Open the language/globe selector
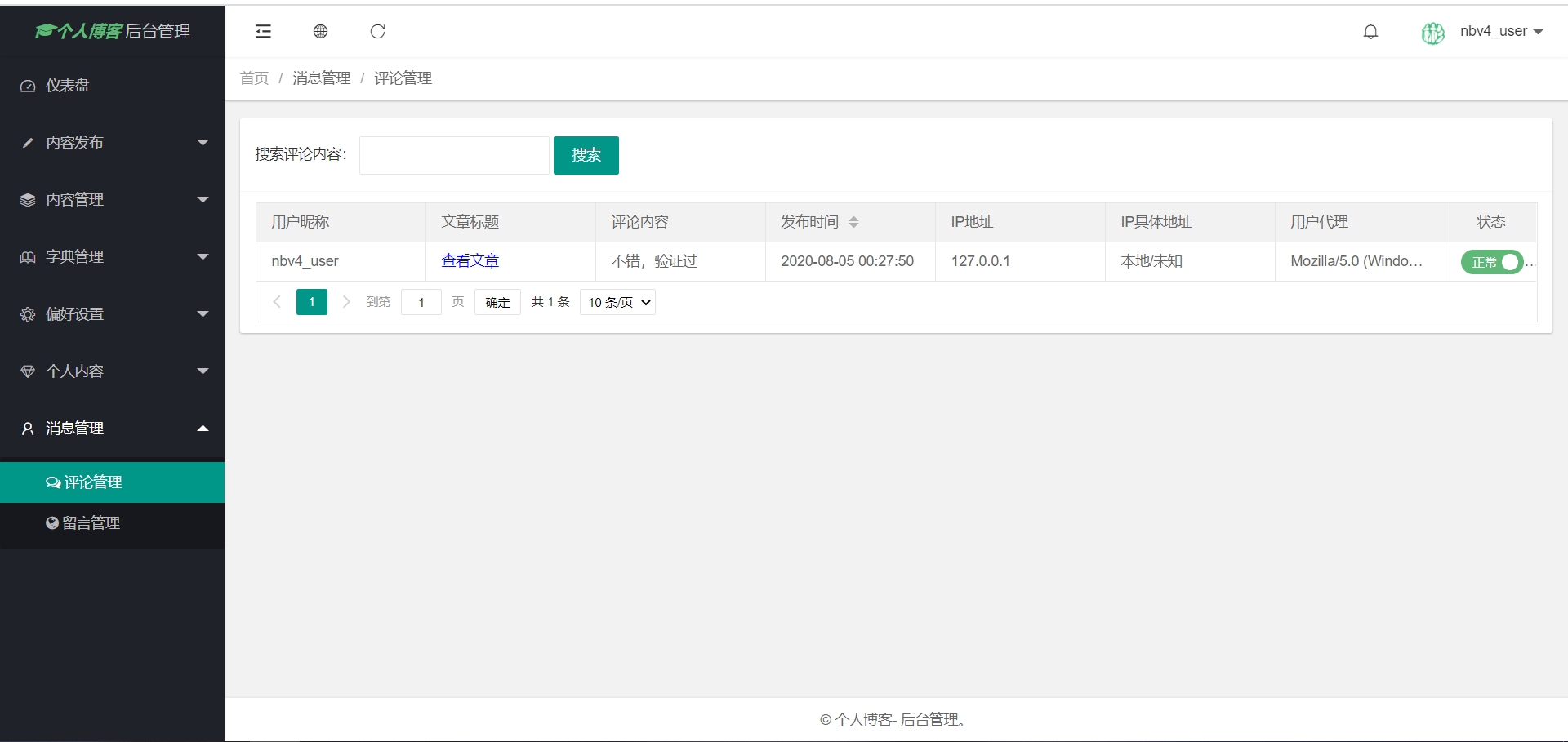Screen dimensions: 1568x742 (x=320, y=31)
